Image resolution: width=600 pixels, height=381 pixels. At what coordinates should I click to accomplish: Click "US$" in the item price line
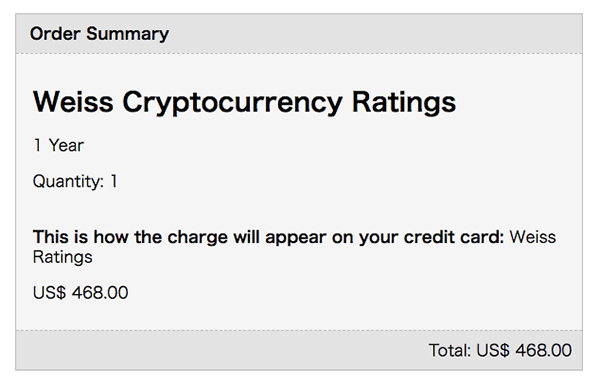pos(49,293)
